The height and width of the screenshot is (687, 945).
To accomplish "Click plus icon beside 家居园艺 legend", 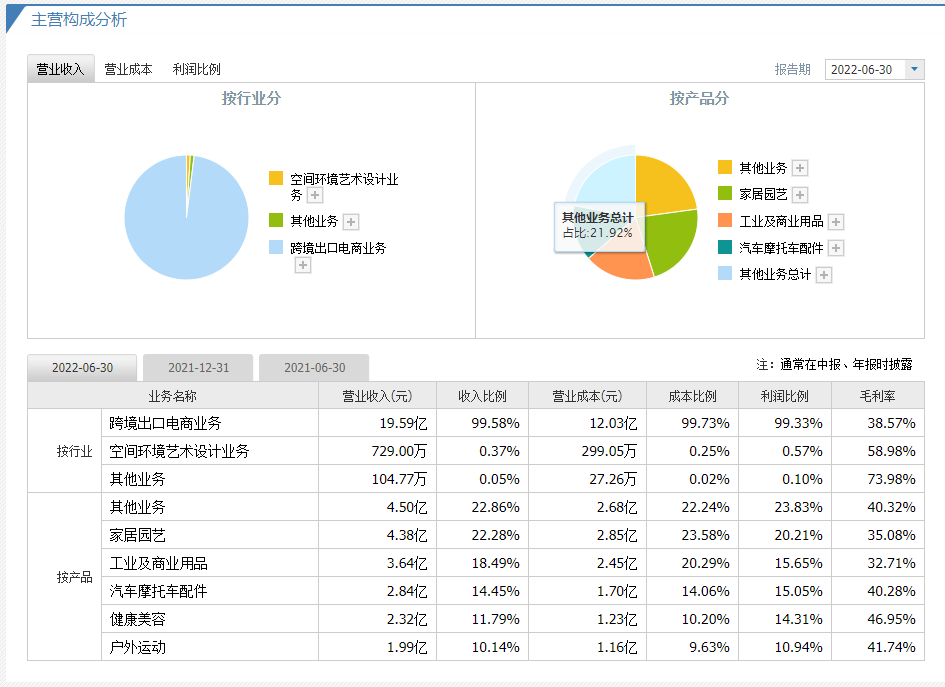I will pyautogui.click(x=800, y=195).
